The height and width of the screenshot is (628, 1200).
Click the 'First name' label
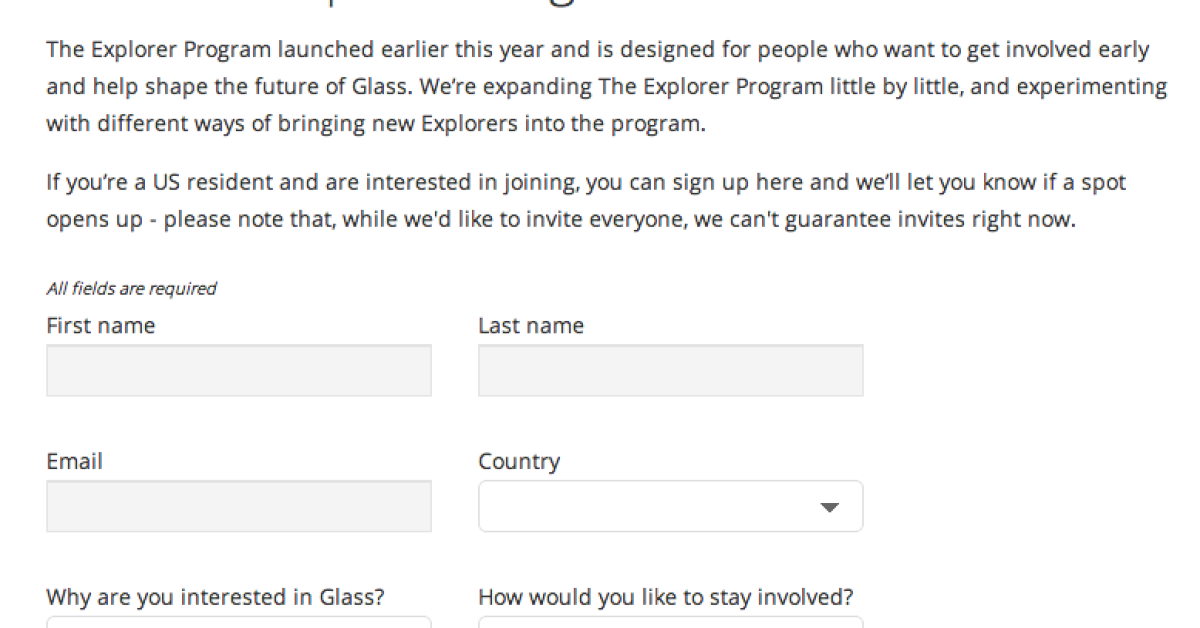(100, 326)
